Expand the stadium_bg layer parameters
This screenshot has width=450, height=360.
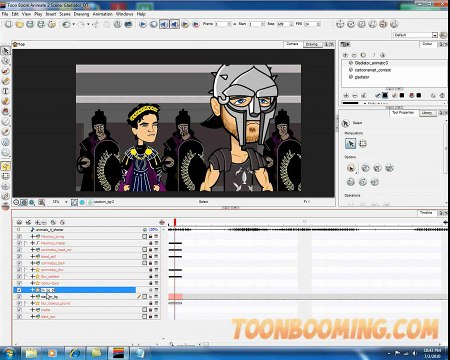33,297
